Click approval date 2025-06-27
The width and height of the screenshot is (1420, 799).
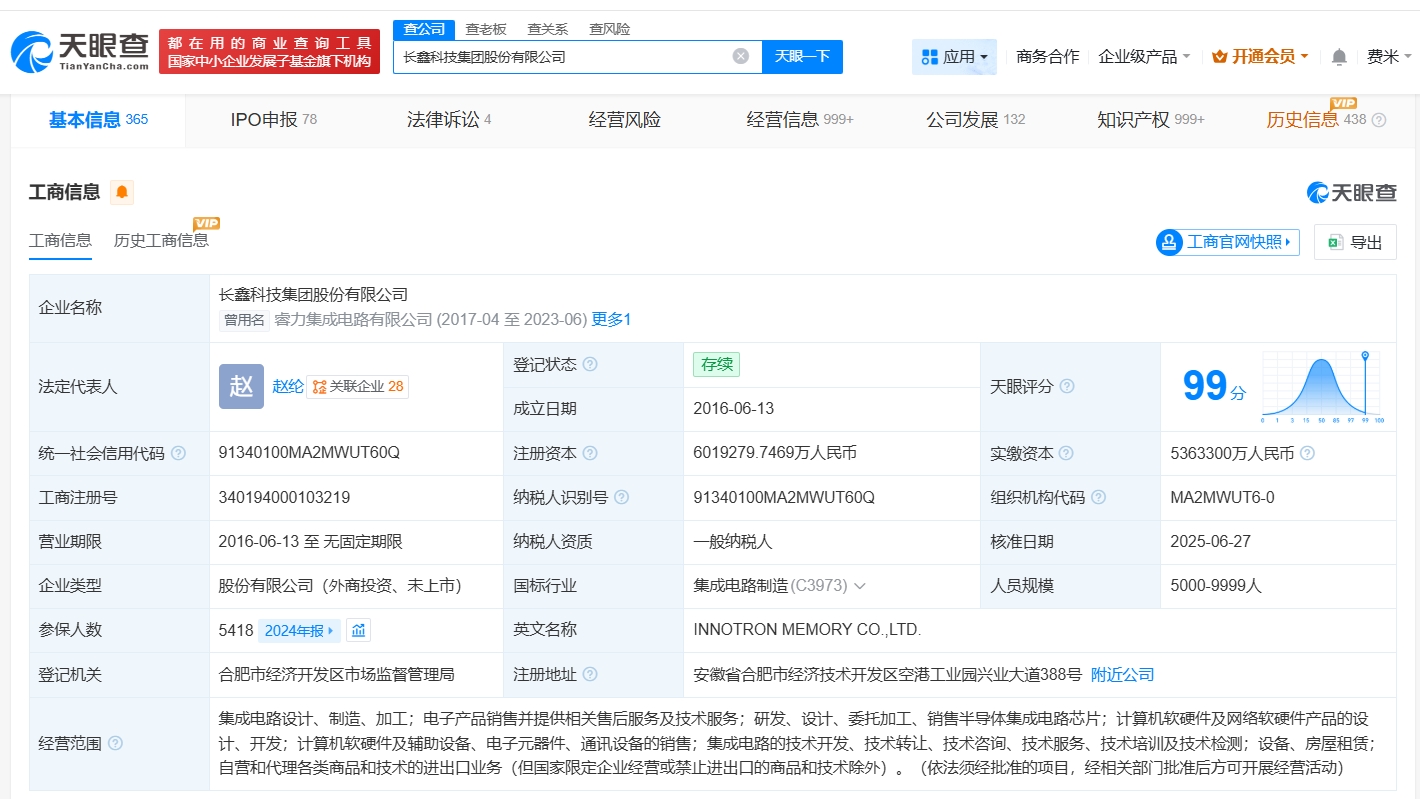[x=1210, y=542]
